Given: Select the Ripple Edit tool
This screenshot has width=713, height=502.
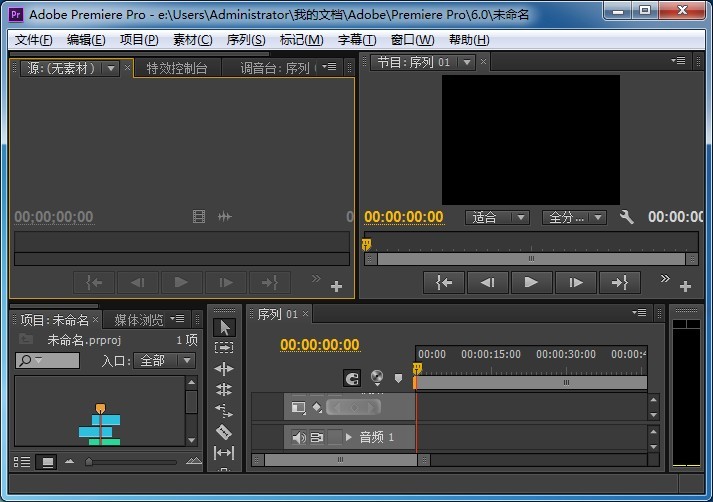Looking at the screenshot, I should click(x=224, y=369).
